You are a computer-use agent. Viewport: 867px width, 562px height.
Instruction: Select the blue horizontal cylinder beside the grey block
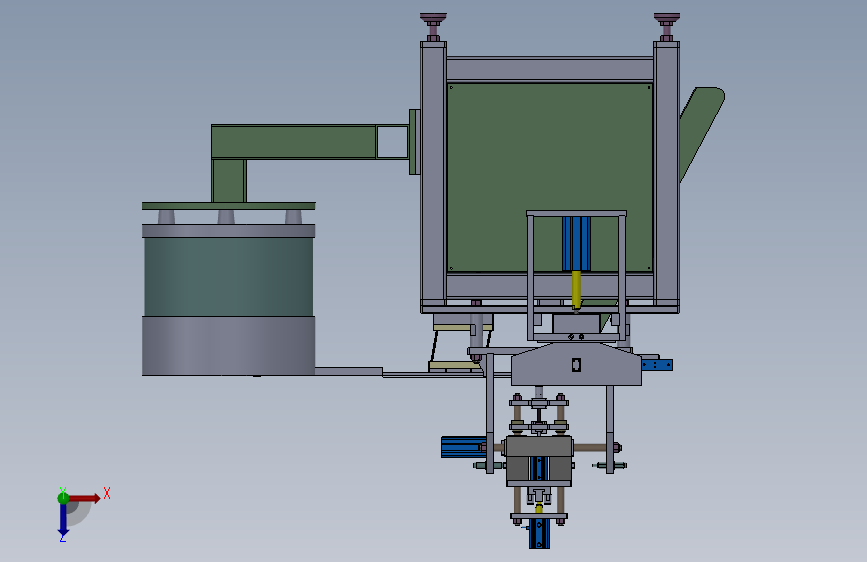click(x=463, y=447)
